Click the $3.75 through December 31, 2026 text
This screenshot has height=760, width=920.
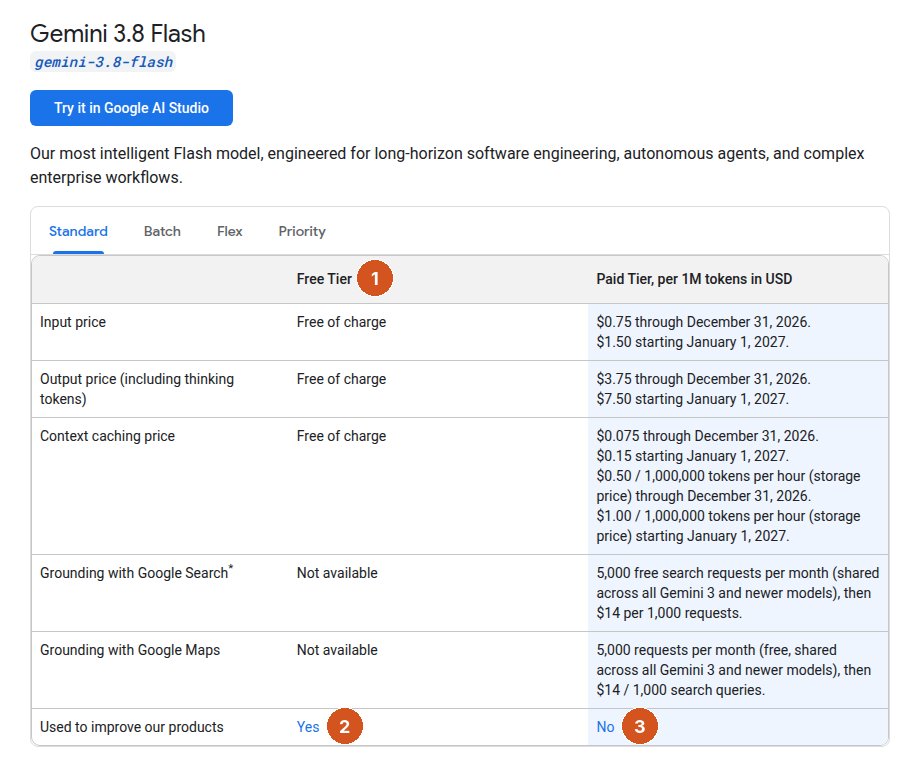point(703,379)
